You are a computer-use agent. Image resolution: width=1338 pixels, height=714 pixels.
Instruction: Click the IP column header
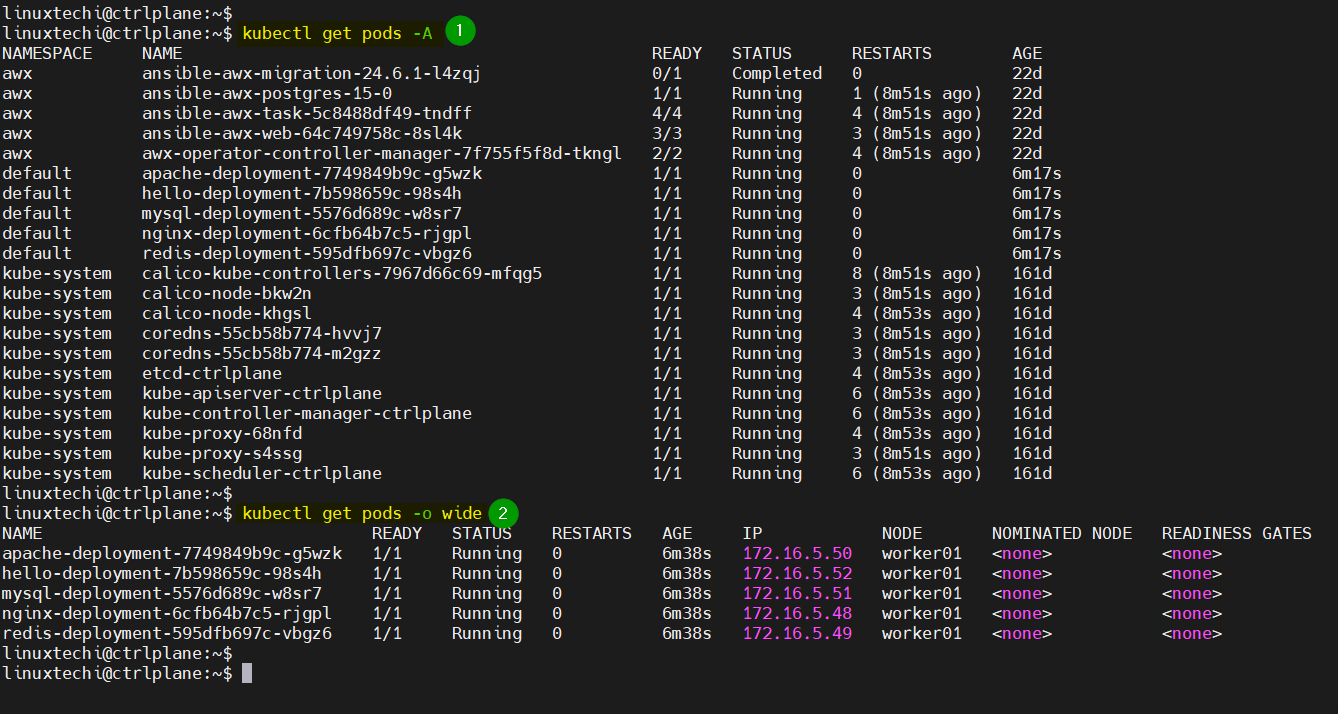coord(752,534)
